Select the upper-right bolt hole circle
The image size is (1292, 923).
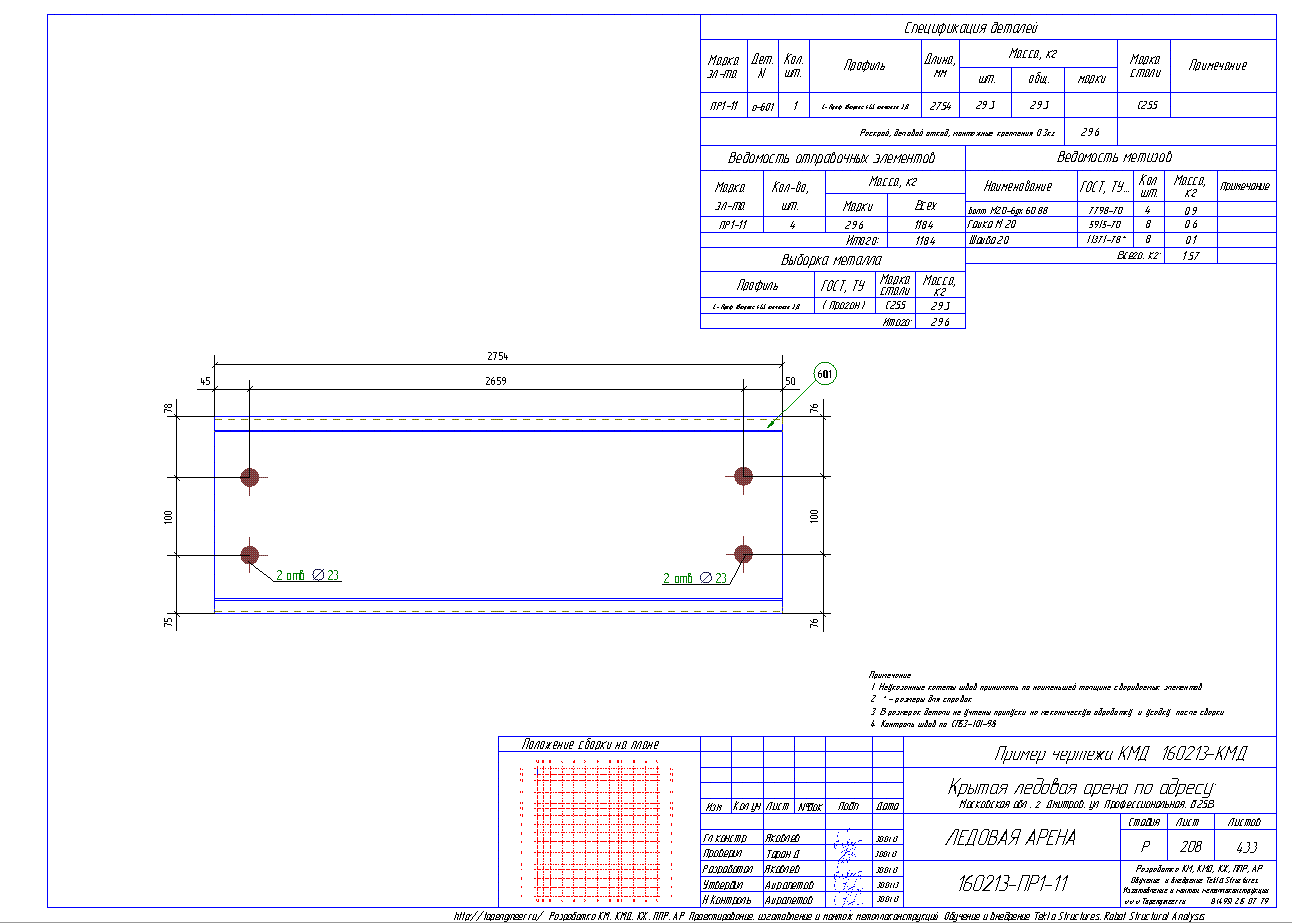(x=743, y=476)
